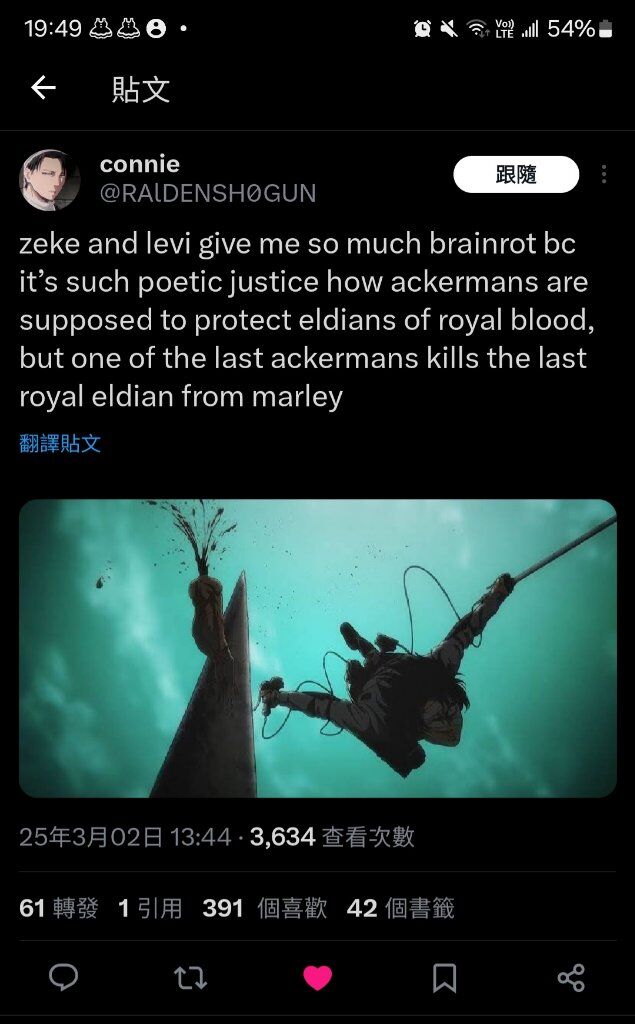Image resolution: width=635 pixels, height=1024 pixels.
Task: View the 1 引用 quotes list
Action: [x=150, y=908]
